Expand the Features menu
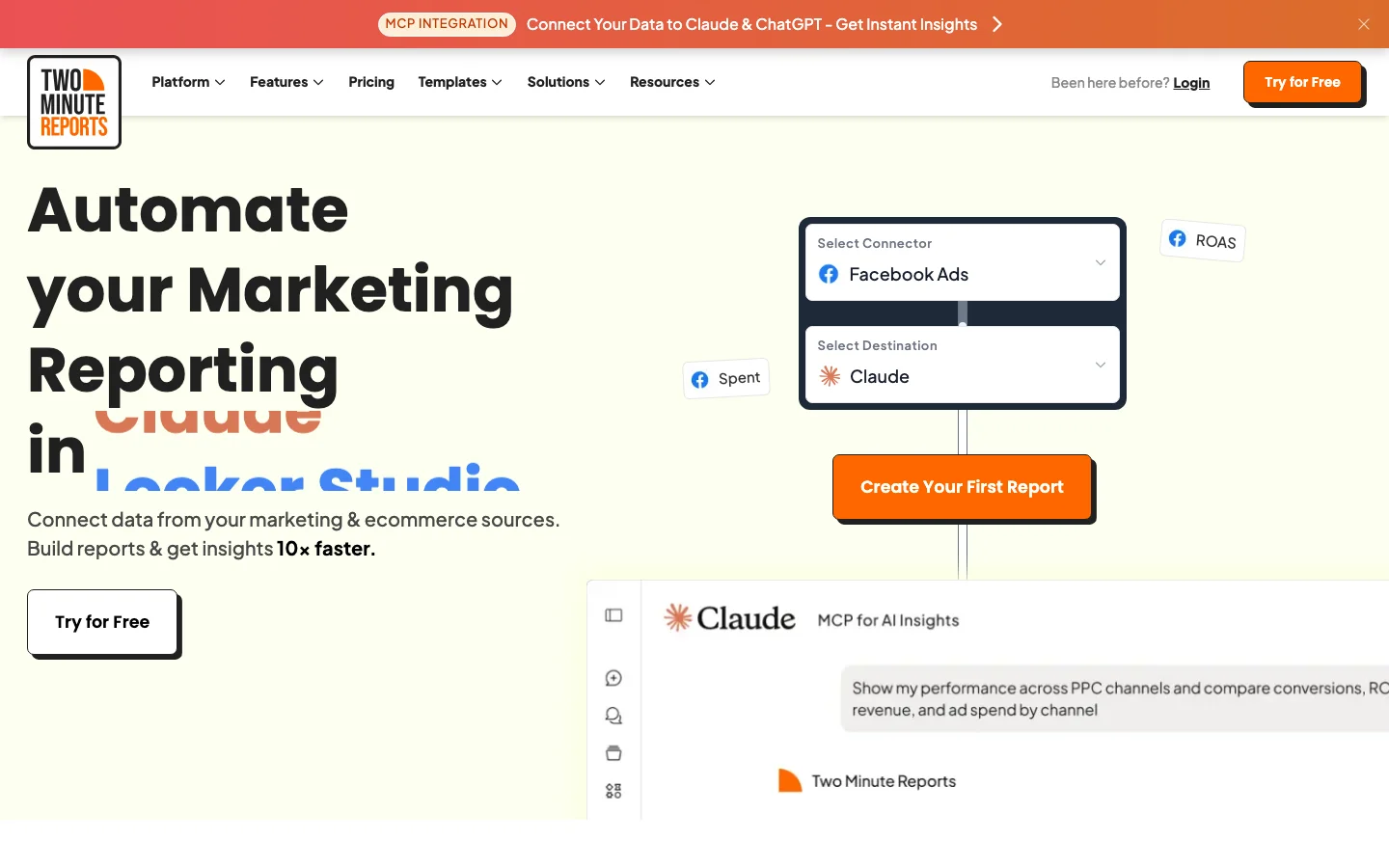Image resolution: width=1389 pixels, height=868 pixels. click(286, 82)
